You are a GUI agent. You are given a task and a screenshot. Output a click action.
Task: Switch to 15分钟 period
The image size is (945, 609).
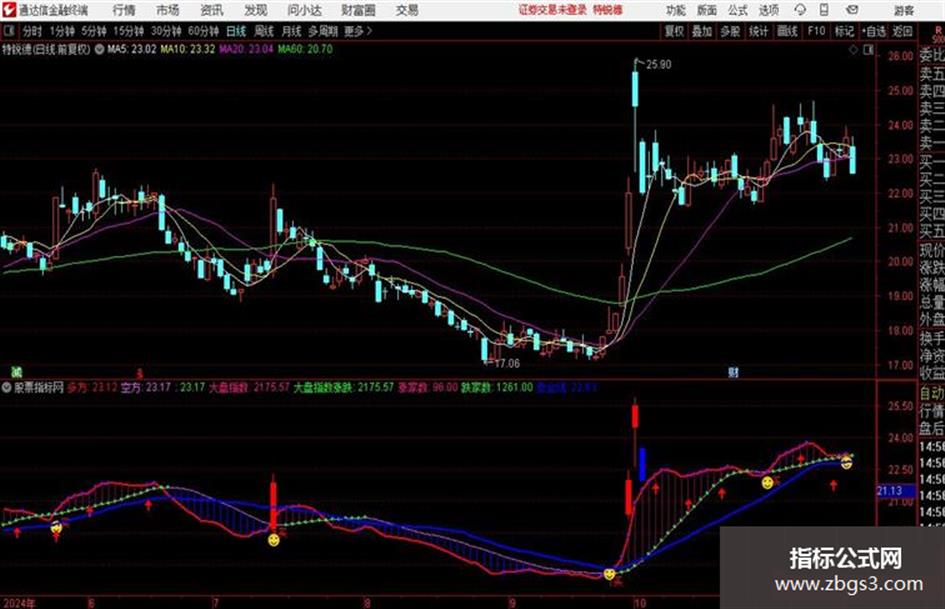click(x=128, y=31)
